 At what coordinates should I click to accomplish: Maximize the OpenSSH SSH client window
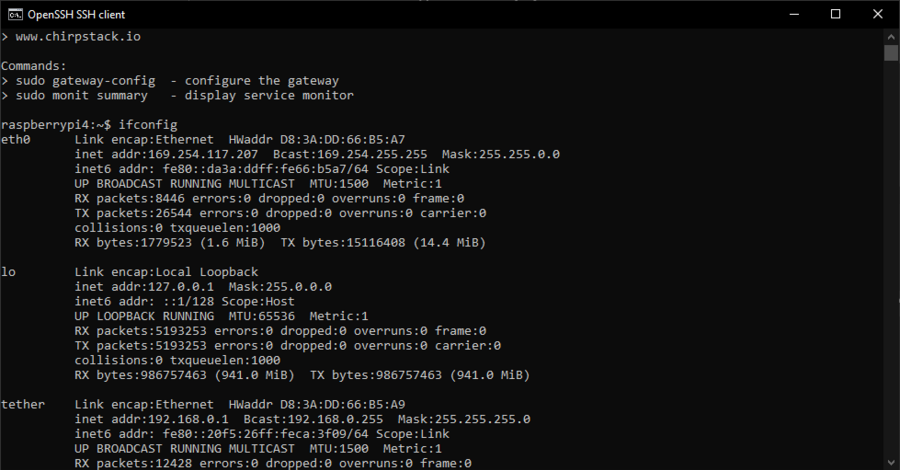point(835,14)
